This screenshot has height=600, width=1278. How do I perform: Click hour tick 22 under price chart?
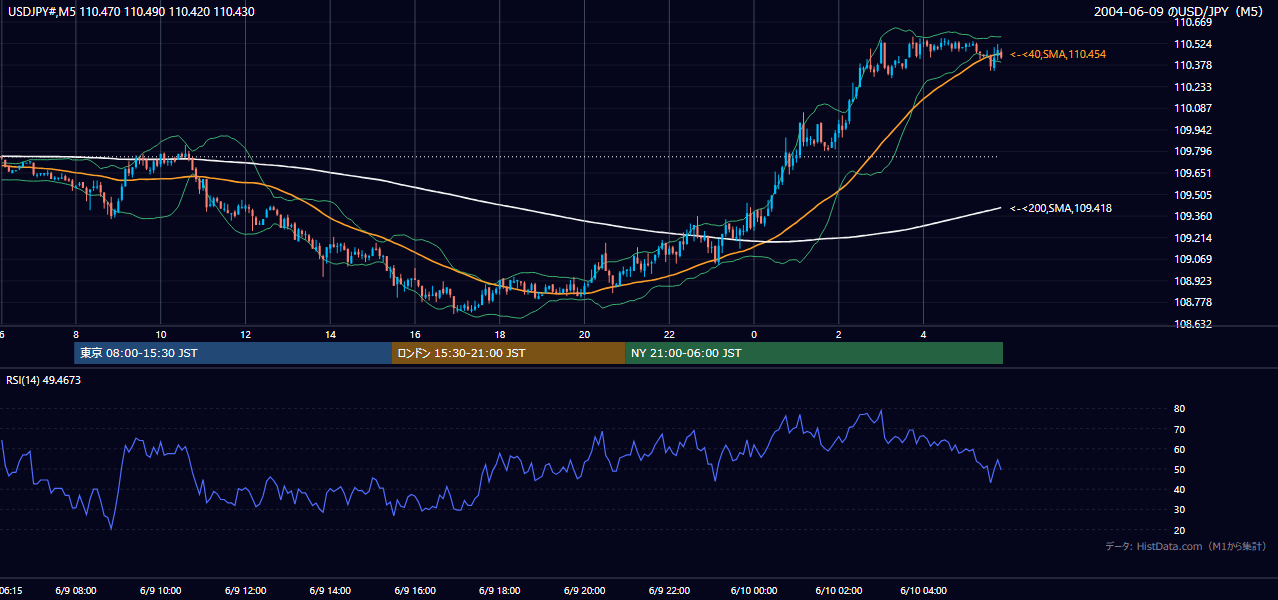point(670,334)
